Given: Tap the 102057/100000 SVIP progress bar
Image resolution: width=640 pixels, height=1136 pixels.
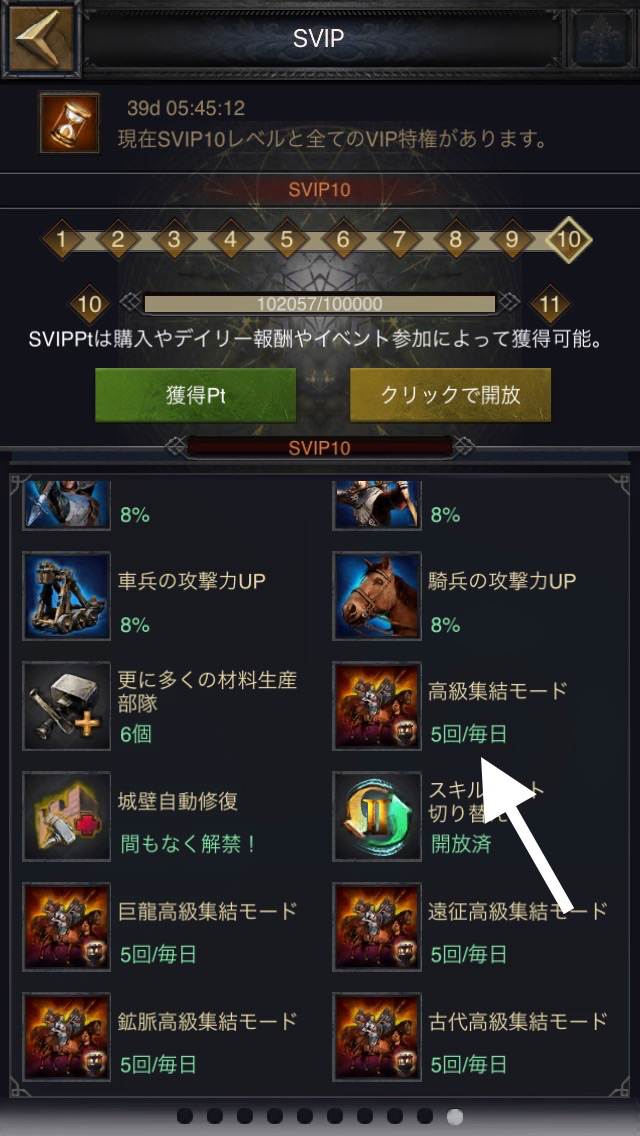Looking at the screenshot, I should point(320,304).
